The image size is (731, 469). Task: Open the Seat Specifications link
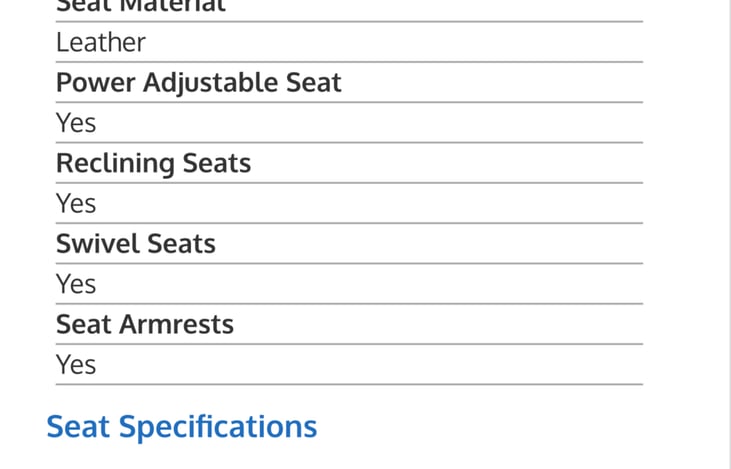coord(181,427)
